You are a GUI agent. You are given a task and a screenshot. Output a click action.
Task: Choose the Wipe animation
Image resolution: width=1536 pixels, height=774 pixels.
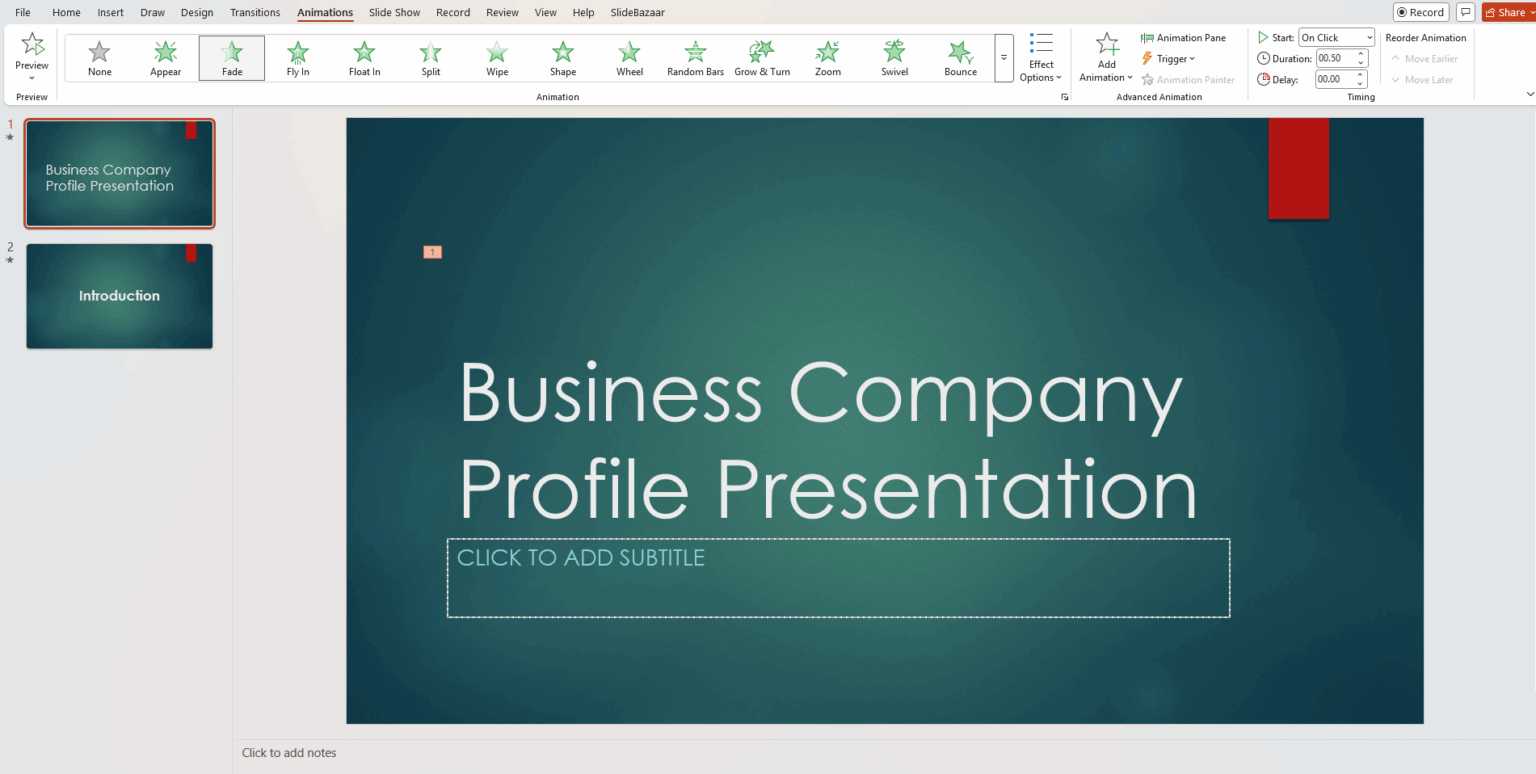tap(497, 59)
